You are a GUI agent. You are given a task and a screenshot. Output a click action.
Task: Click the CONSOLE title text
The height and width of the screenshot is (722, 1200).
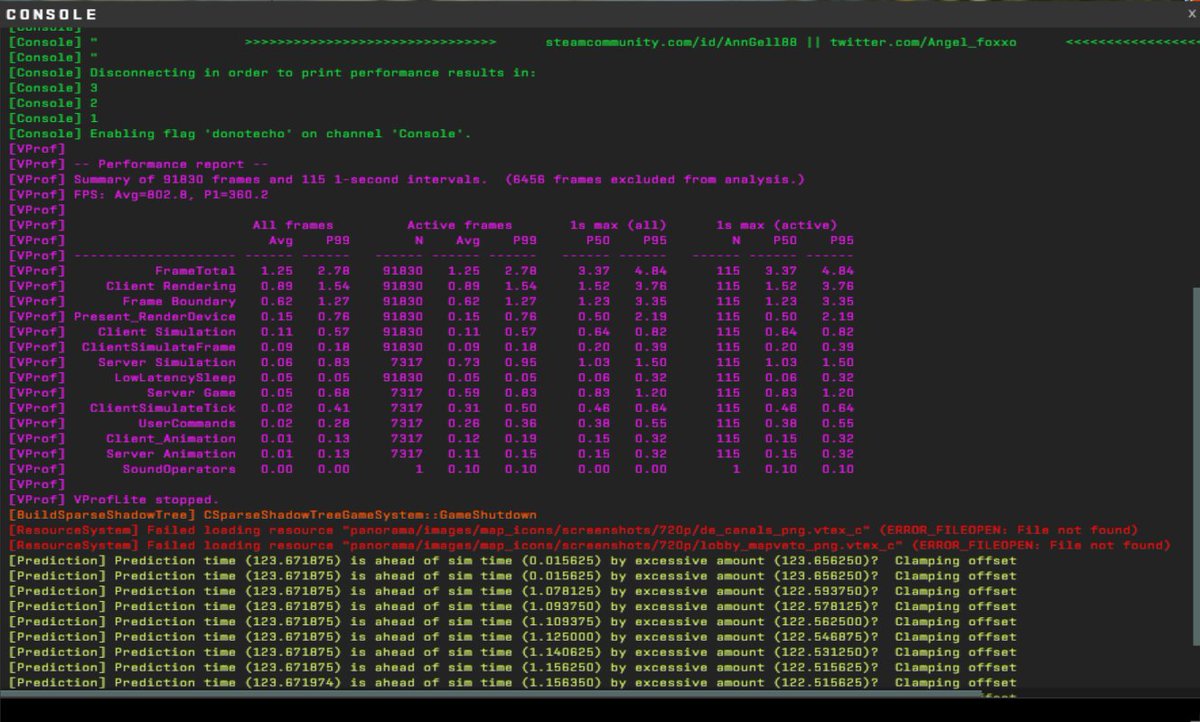pos(51,14)
